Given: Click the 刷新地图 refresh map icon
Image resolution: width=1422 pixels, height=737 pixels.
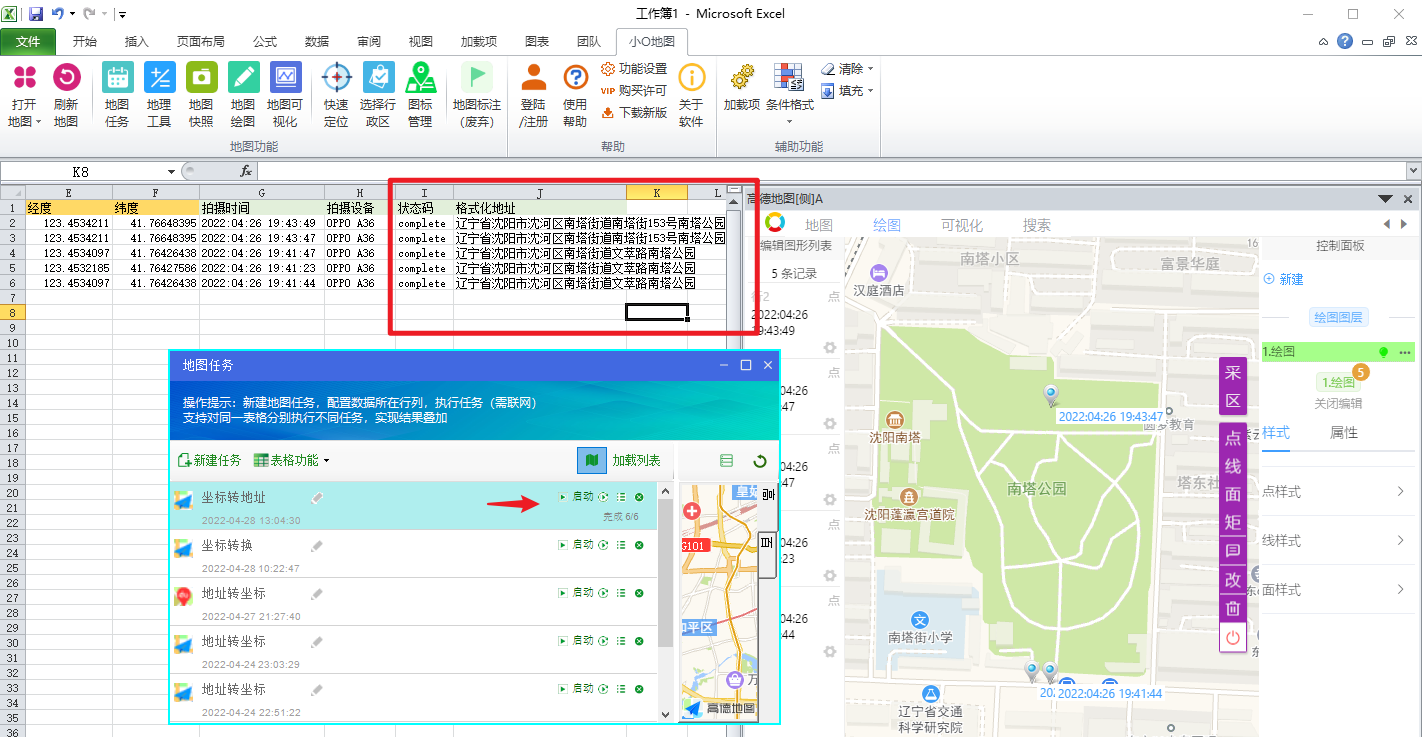Looking at the screenshot, I should (66, 96).
